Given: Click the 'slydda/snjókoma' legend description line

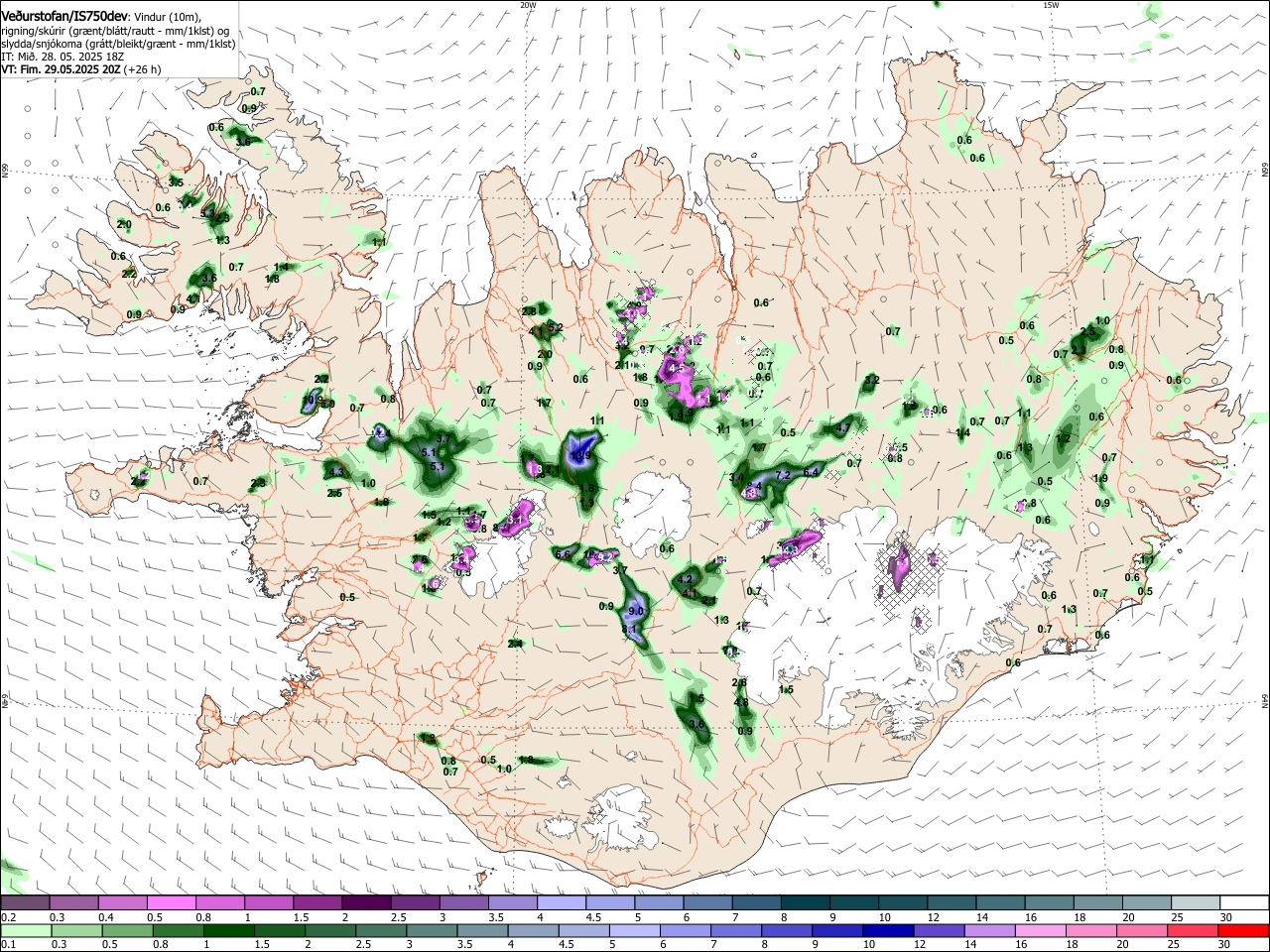Looking at the screenshot, I should [x=118, y=44].
